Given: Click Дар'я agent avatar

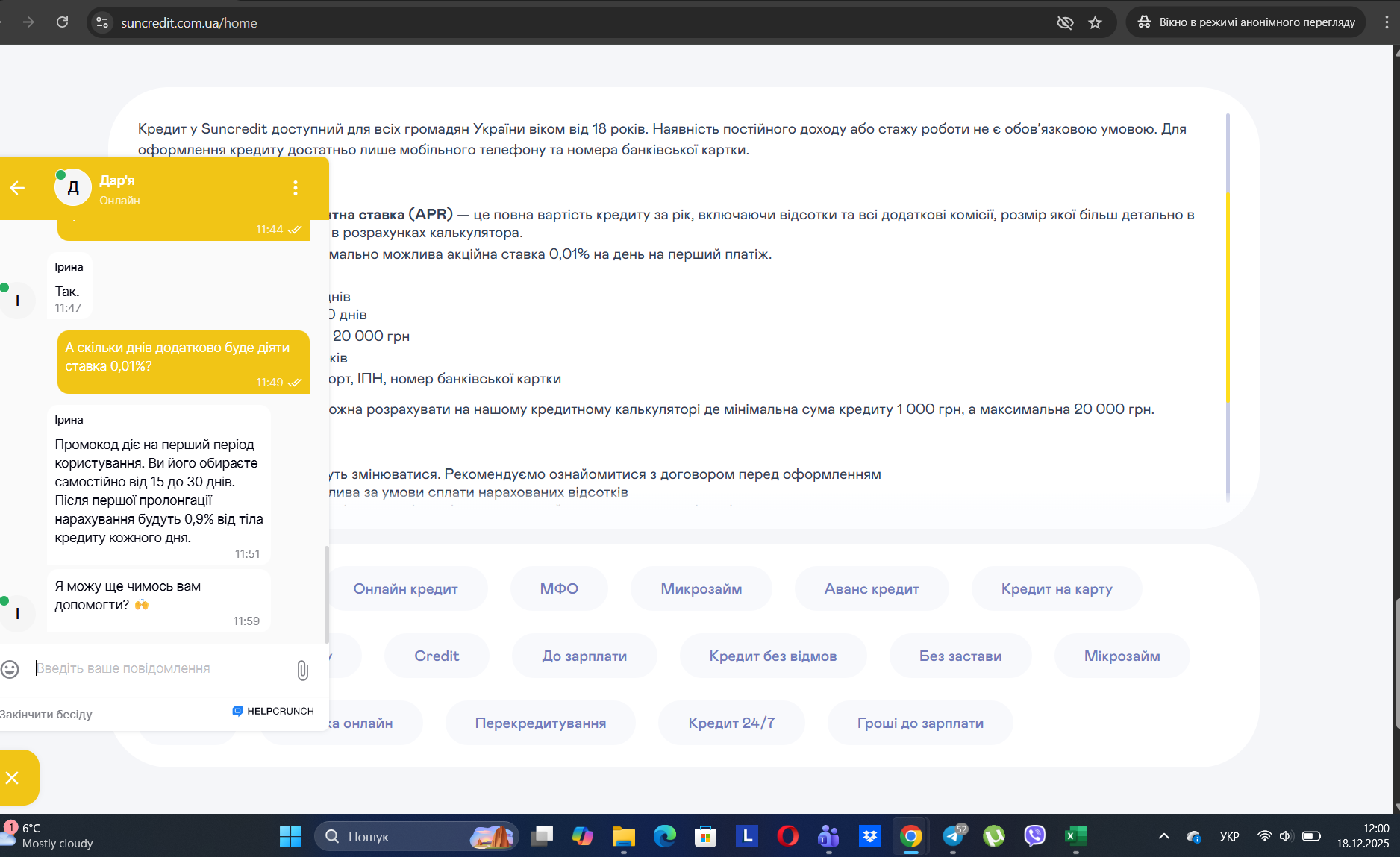Looking at the screenshot, I should [73, 188].
